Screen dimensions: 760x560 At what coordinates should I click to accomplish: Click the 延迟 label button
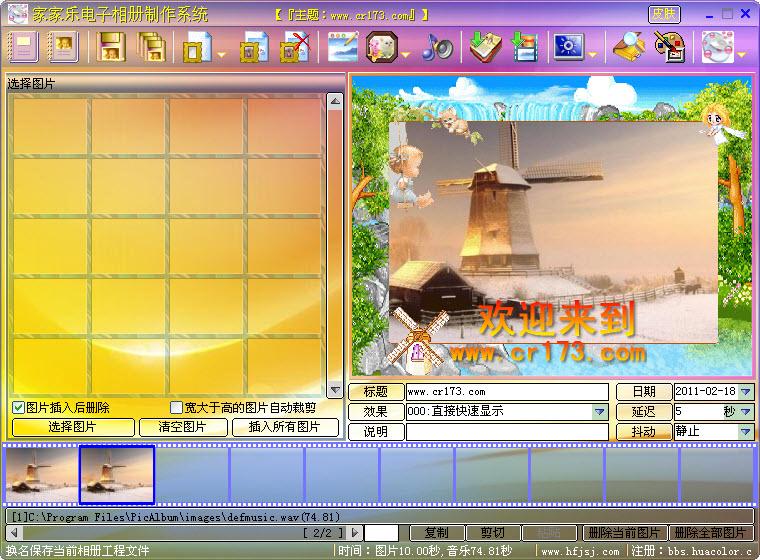click(644, 412)
